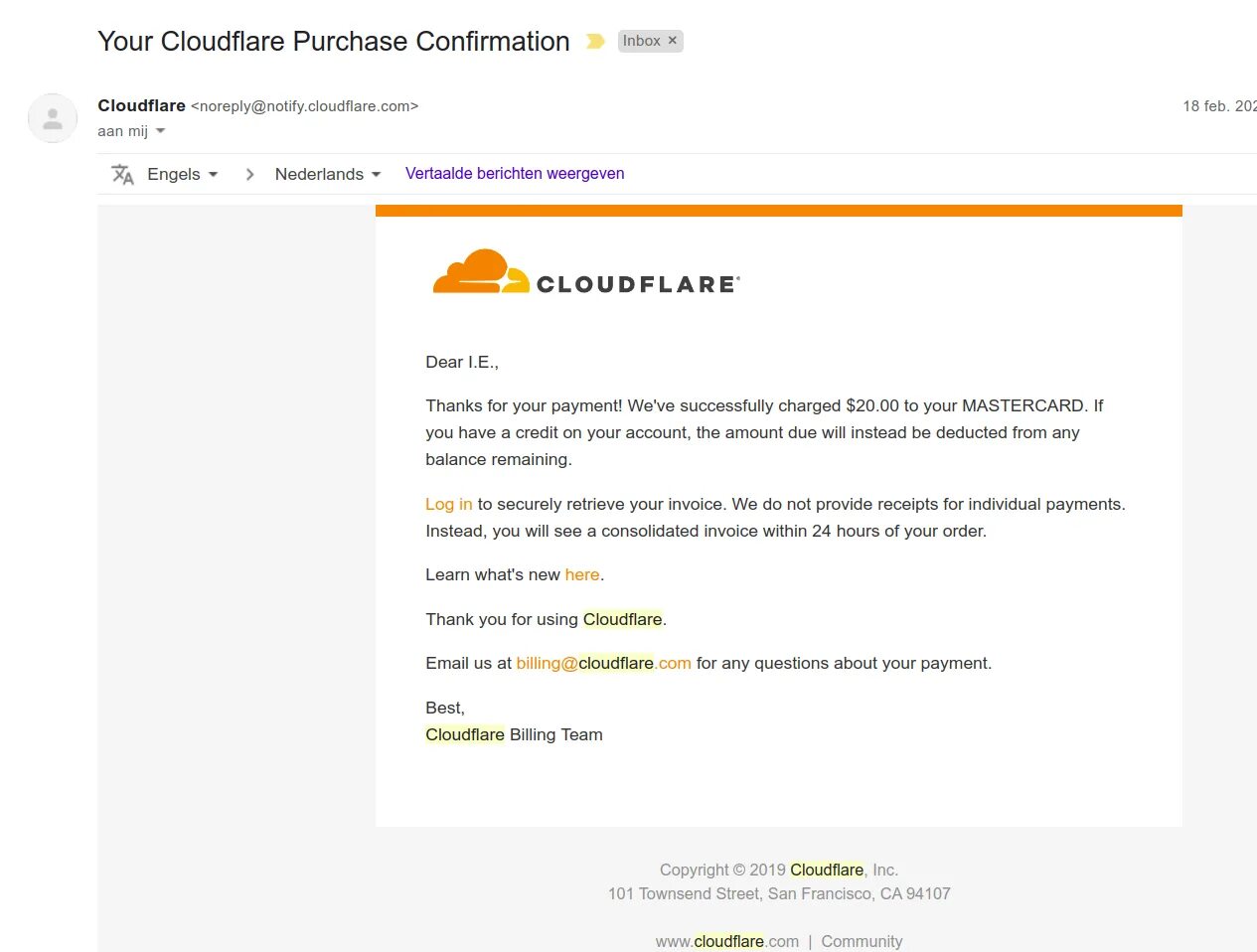Click the '18 feb.' message date
The height and width of the screenshot is (952, 1257).
coord(1218,106)
